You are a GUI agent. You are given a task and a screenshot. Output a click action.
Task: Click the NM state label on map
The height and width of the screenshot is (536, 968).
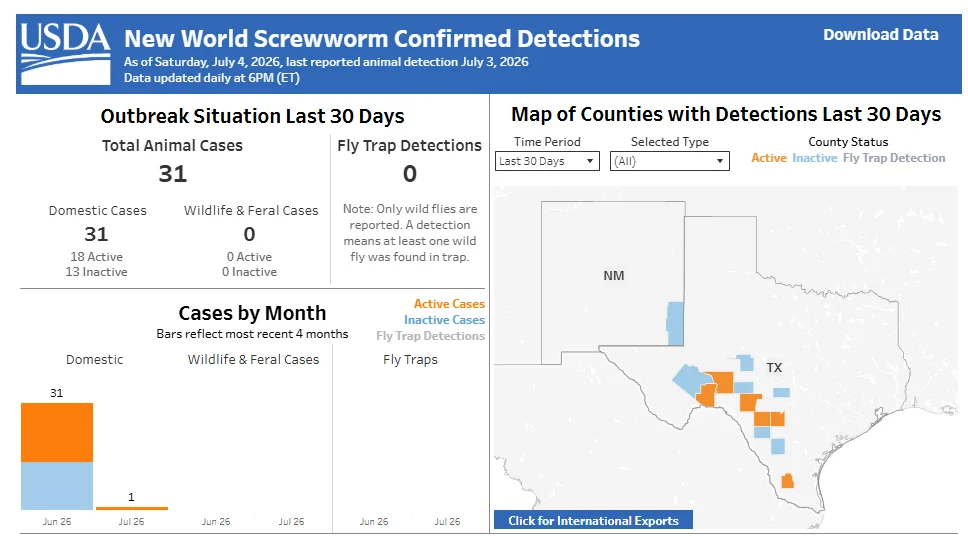pos(614,275)
